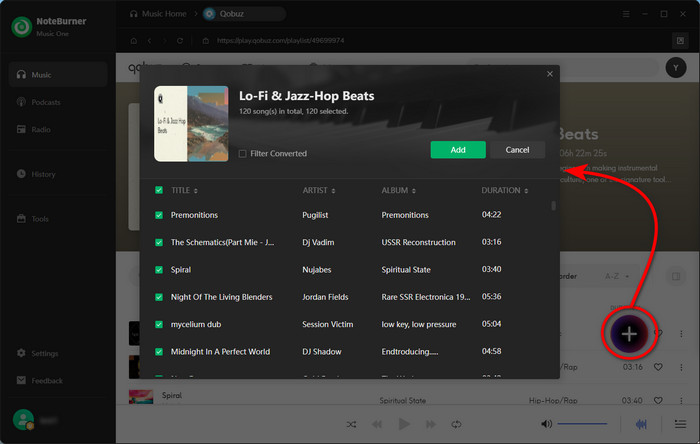Click the browser home icon

click(133, 41)
